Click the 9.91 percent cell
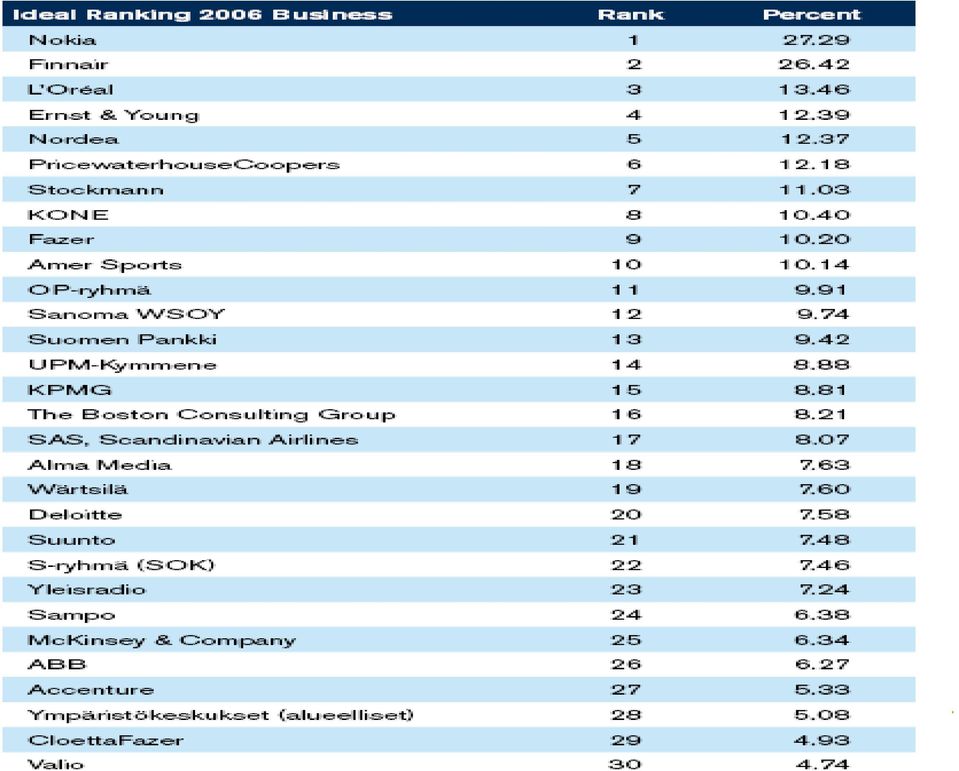The image size is (959, 771). click(x=821, y=290)
